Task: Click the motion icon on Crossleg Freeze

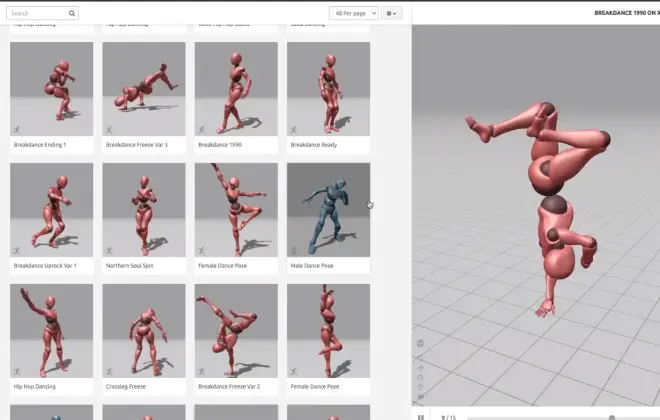Action: point(109,372)
